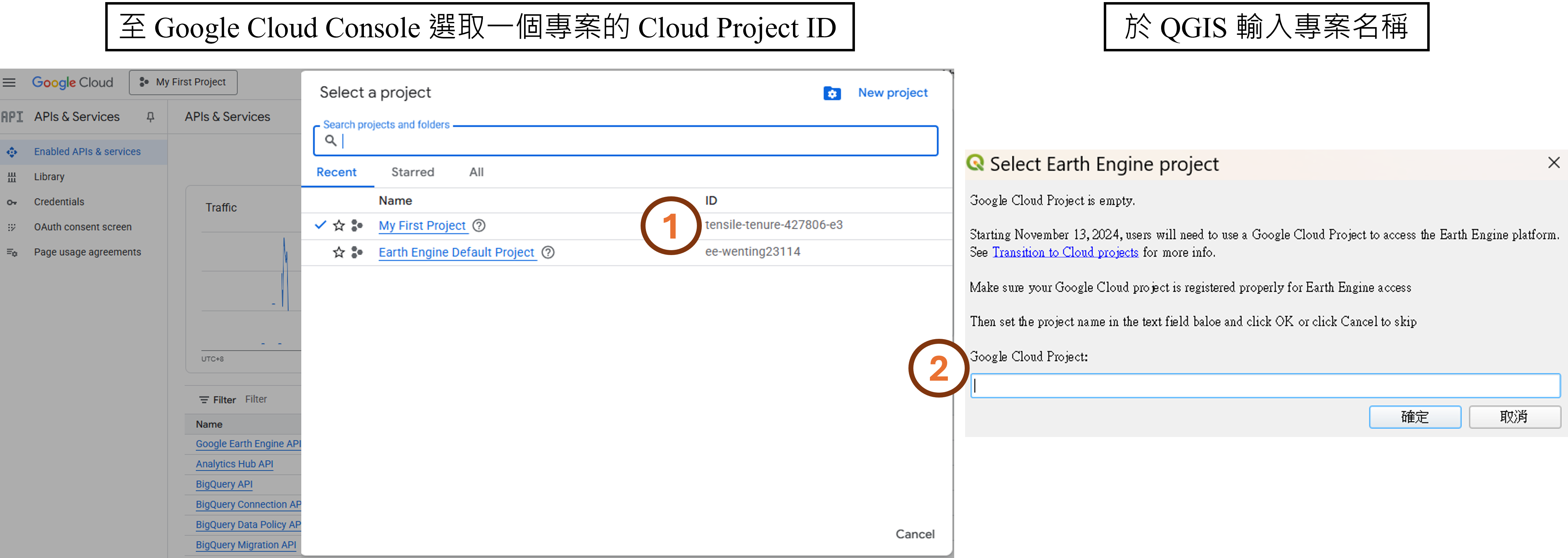The height and width of the screenshot is (558, 1568).
Task: Star My First Project
Action: coord(339,226)
